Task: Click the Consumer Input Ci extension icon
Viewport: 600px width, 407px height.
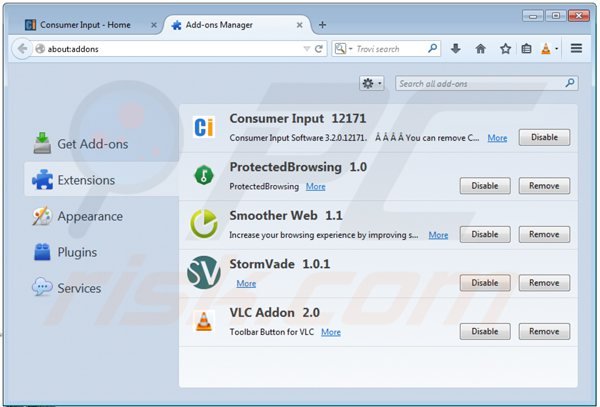Action: [x=204, y=127]
